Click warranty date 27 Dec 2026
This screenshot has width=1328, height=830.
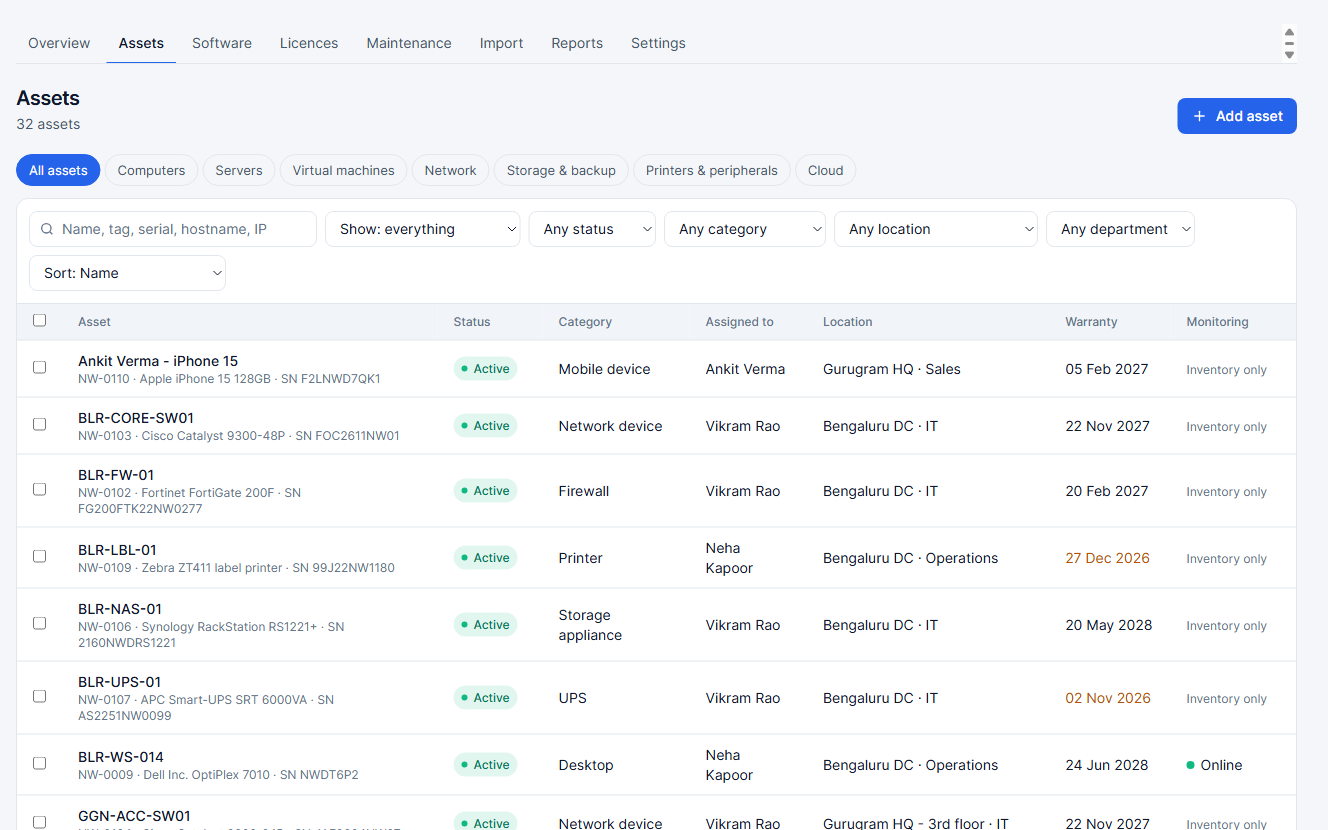tap(1108, 558)
